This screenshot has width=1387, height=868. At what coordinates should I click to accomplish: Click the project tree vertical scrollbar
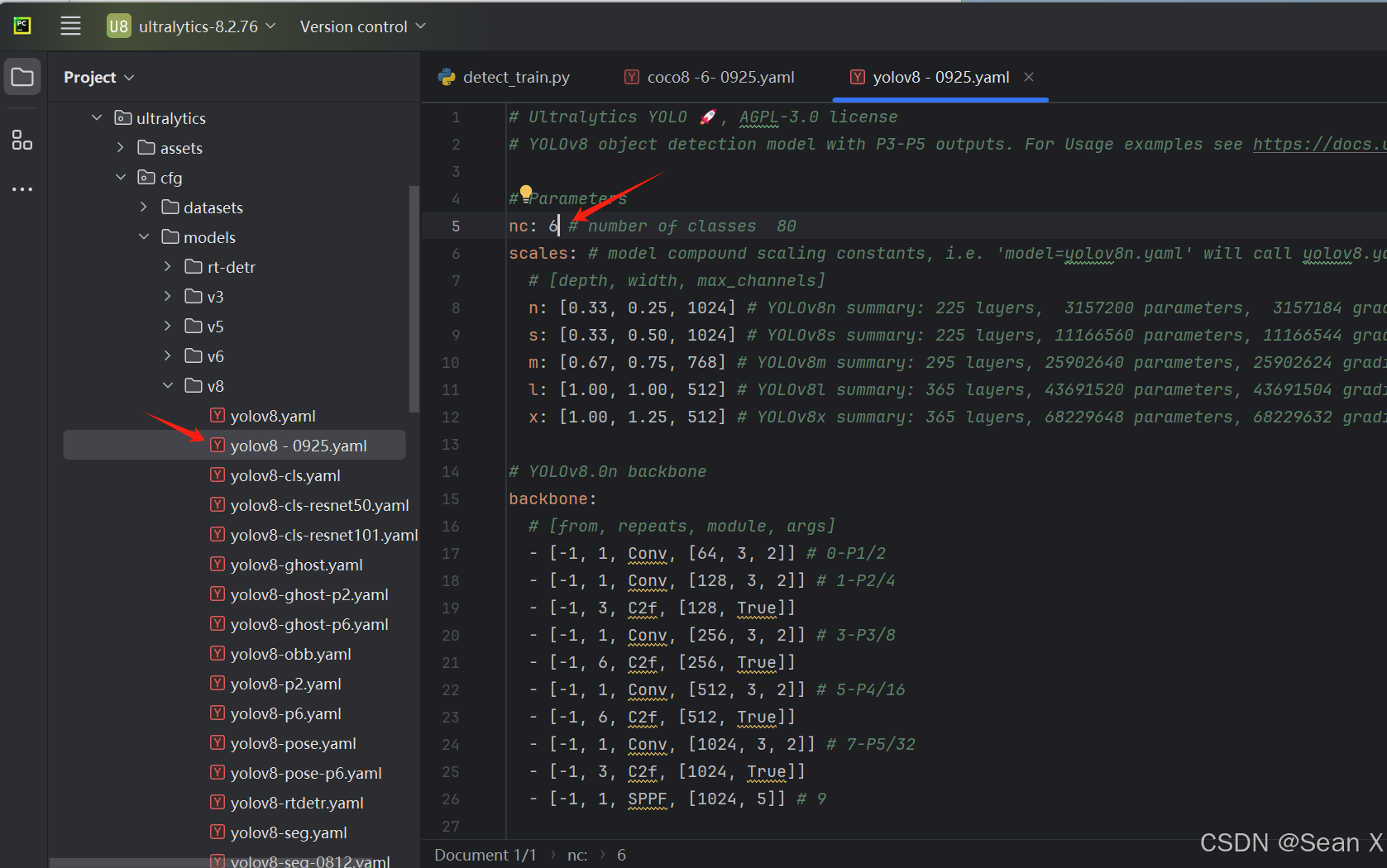pos(414,299)
